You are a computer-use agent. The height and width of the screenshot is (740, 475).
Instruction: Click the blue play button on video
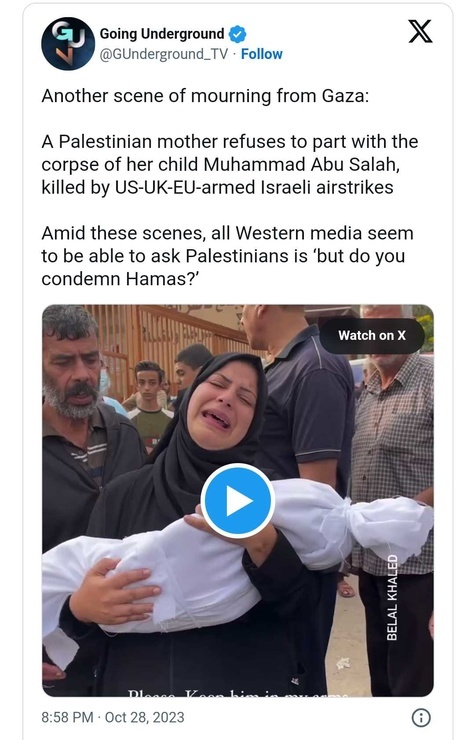point(238,501)
